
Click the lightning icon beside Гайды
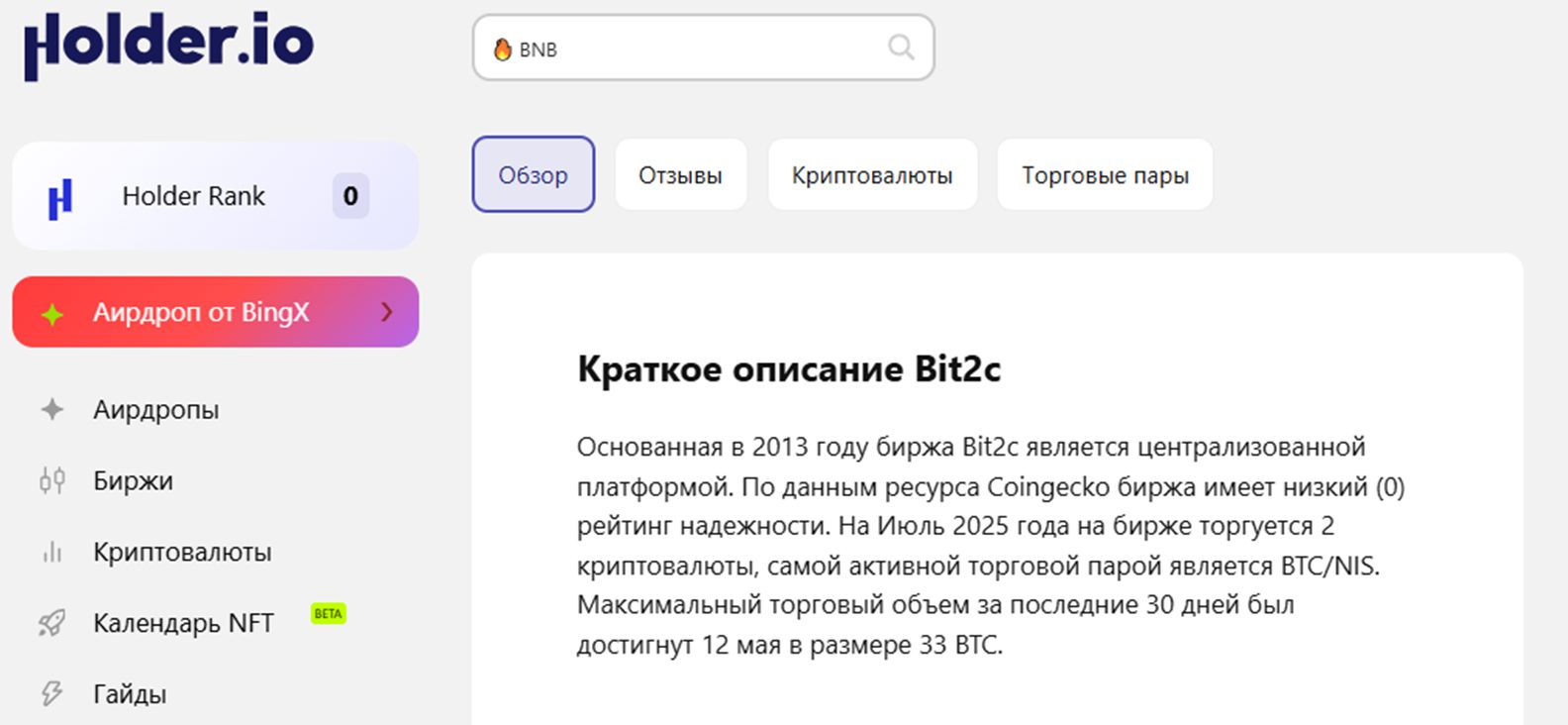pos(52,693)
